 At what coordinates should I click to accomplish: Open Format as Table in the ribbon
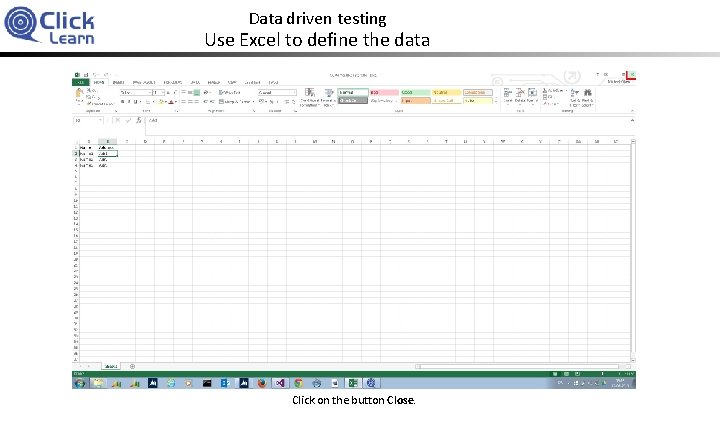329,98
